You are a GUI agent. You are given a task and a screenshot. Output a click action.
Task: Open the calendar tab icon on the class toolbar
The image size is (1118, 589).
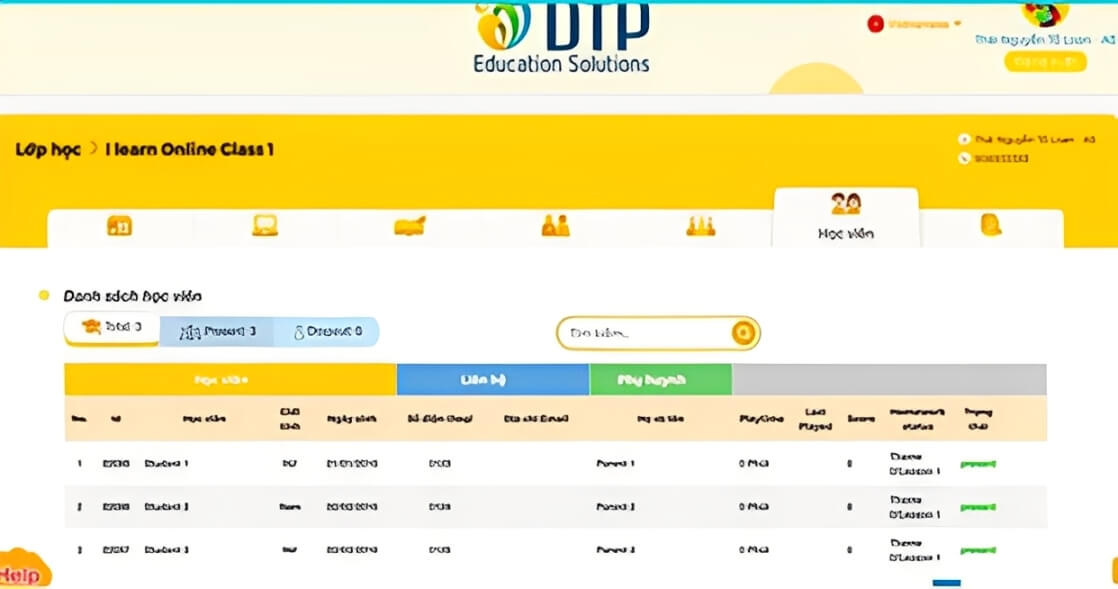[120, 225]
